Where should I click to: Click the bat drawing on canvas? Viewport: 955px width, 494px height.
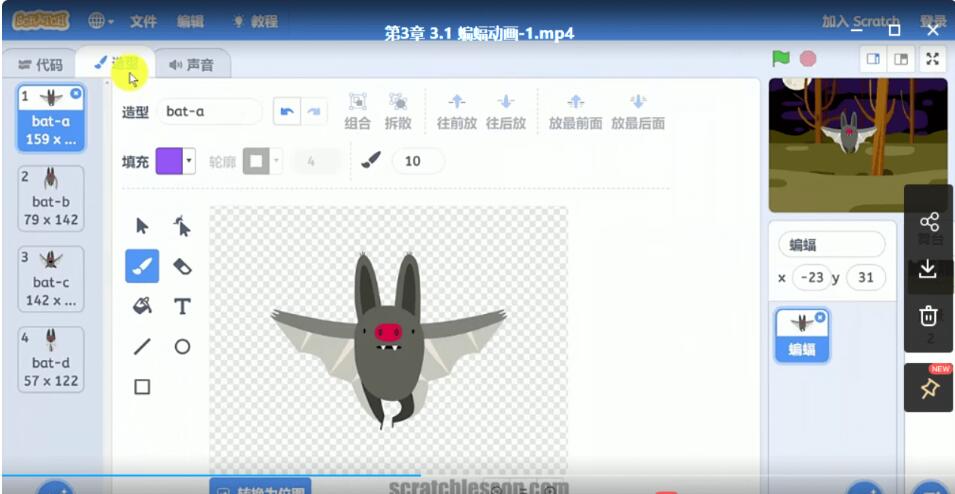click(389, 340)
